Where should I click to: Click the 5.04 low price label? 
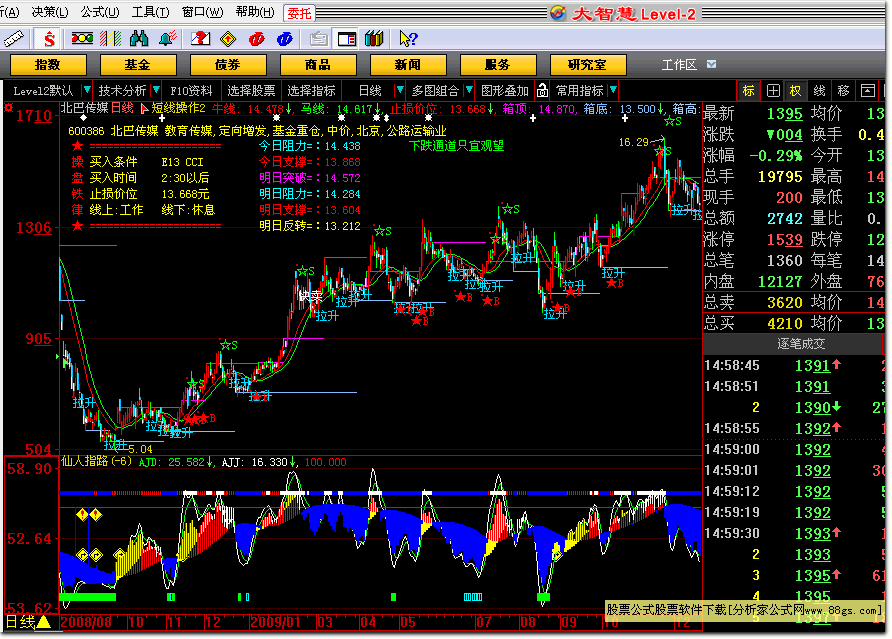[x=141, y=450]
